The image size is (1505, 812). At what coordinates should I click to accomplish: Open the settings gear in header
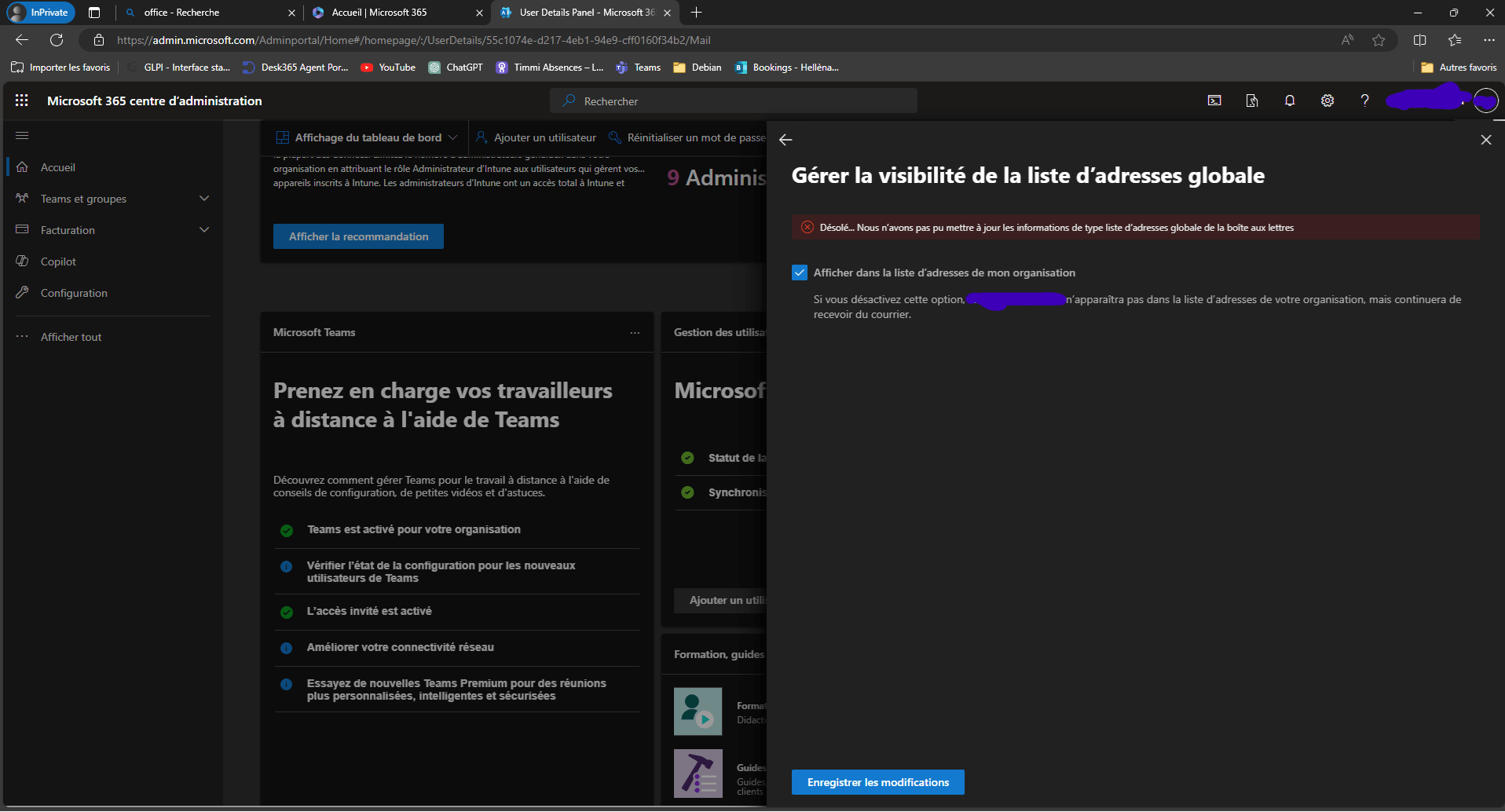[x=1327, y=101]
